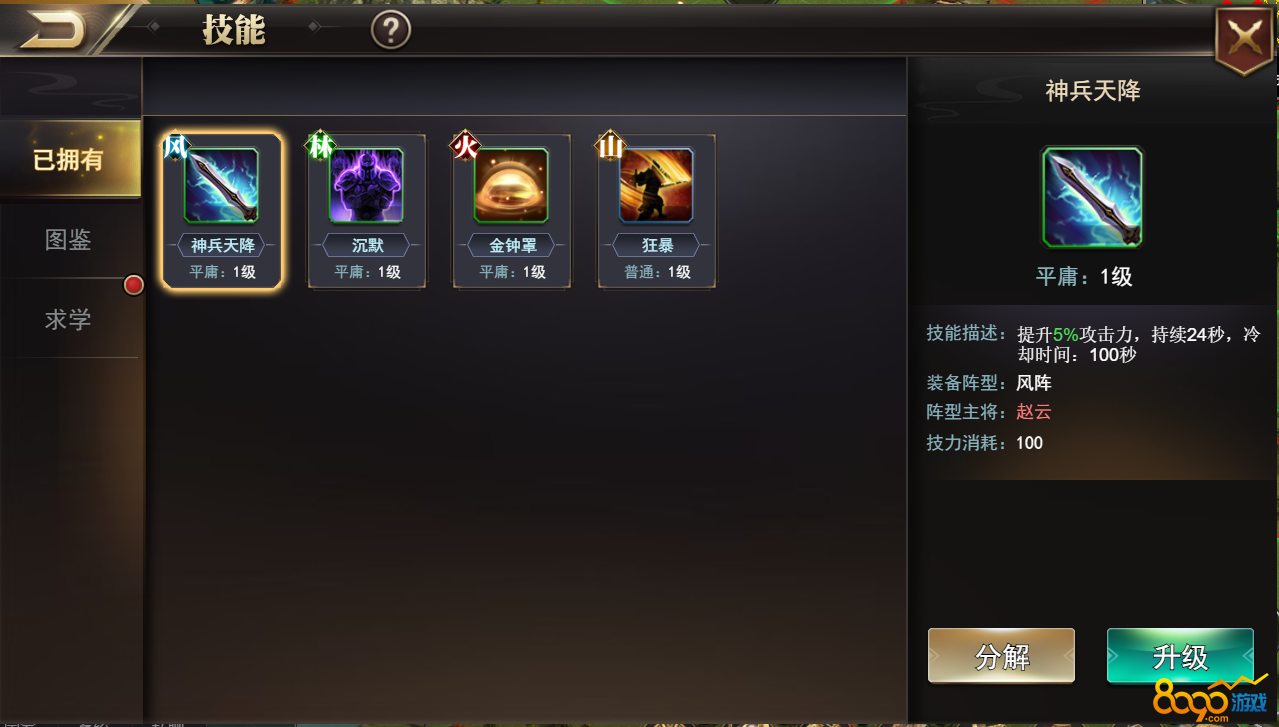
Task: Click the 山 formation badge
Action: 610,147
